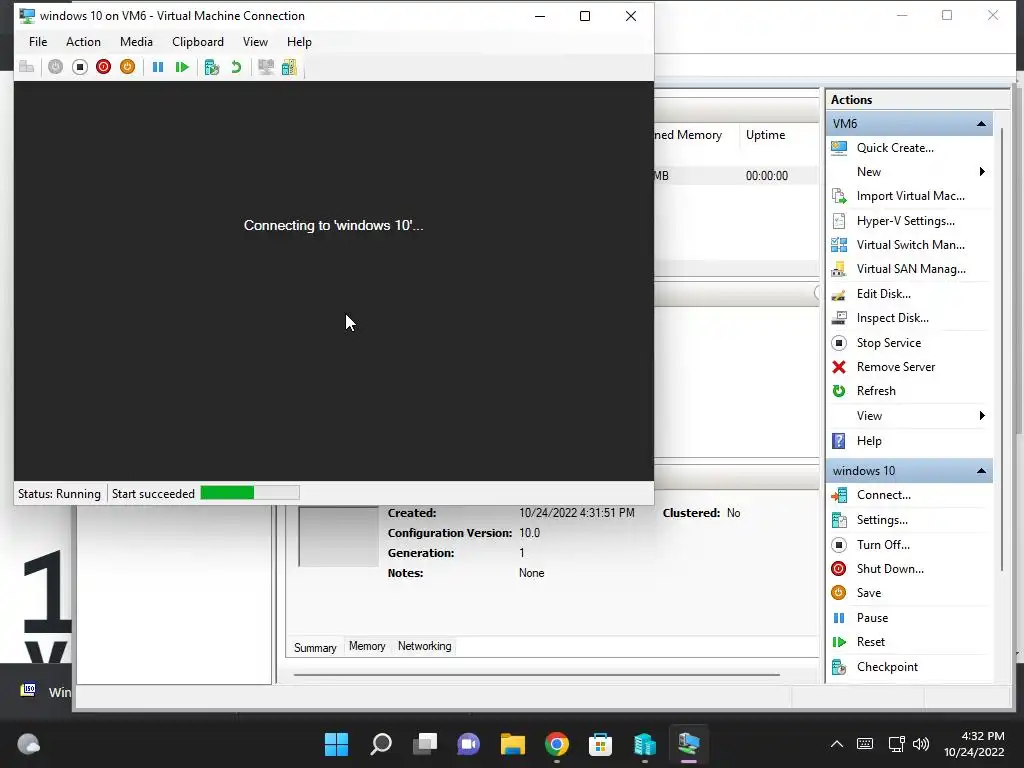Click the green Reset toolbar icon
The height and width of the screenshot is (768, 1024).
[182, 67]
